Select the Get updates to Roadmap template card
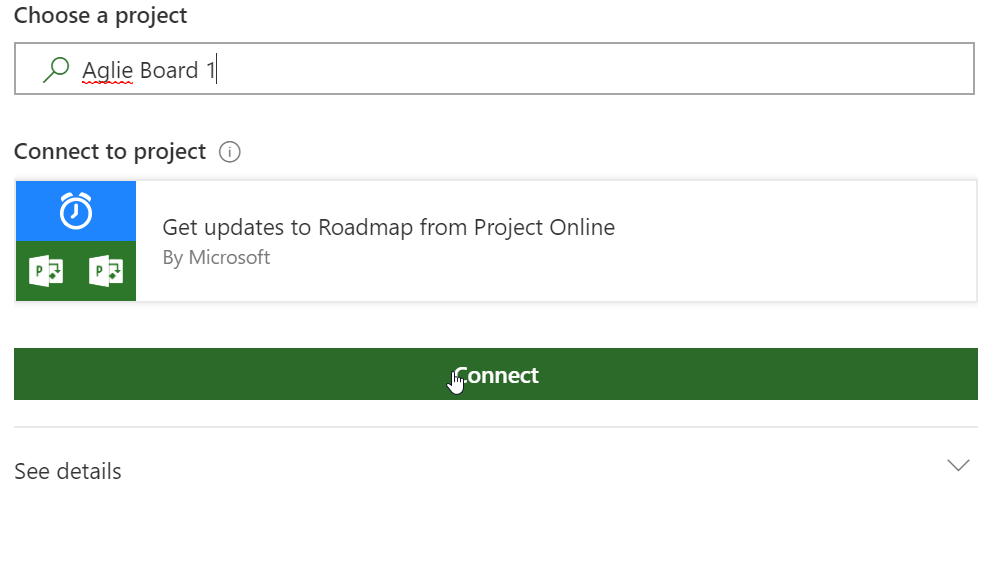 coord(496,240)
